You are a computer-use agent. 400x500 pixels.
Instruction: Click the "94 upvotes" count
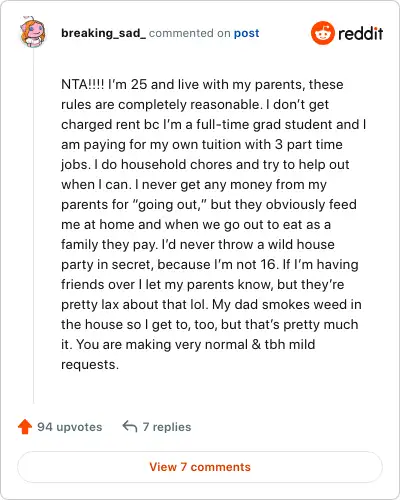point(70,427)
